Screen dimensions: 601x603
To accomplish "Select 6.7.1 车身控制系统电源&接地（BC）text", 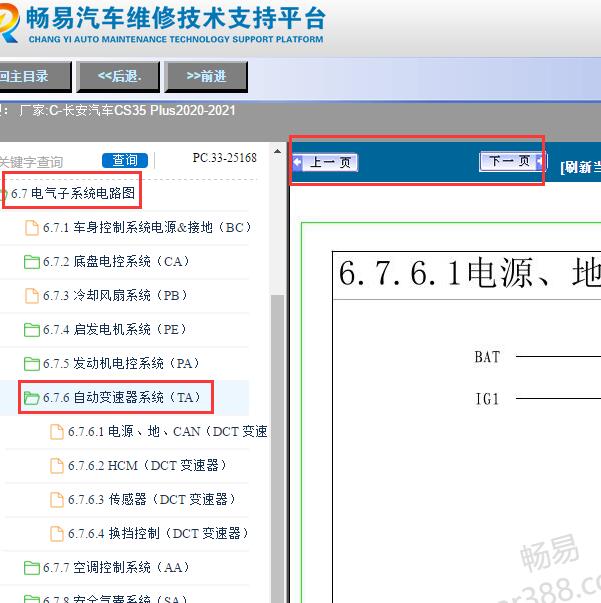I will [x=147, y=227].
